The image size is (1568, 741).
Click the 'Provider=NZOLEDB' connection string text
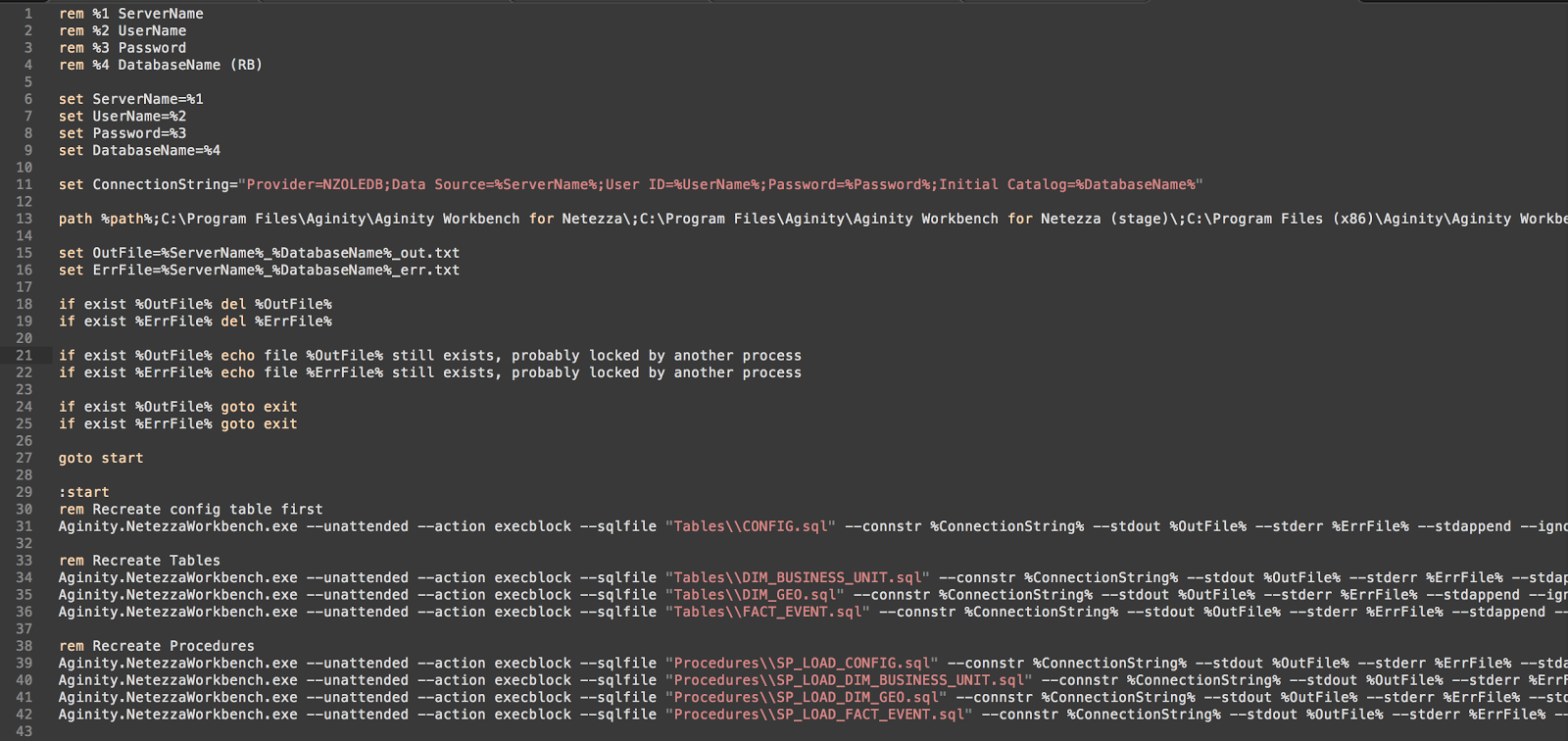click(720, 184)
